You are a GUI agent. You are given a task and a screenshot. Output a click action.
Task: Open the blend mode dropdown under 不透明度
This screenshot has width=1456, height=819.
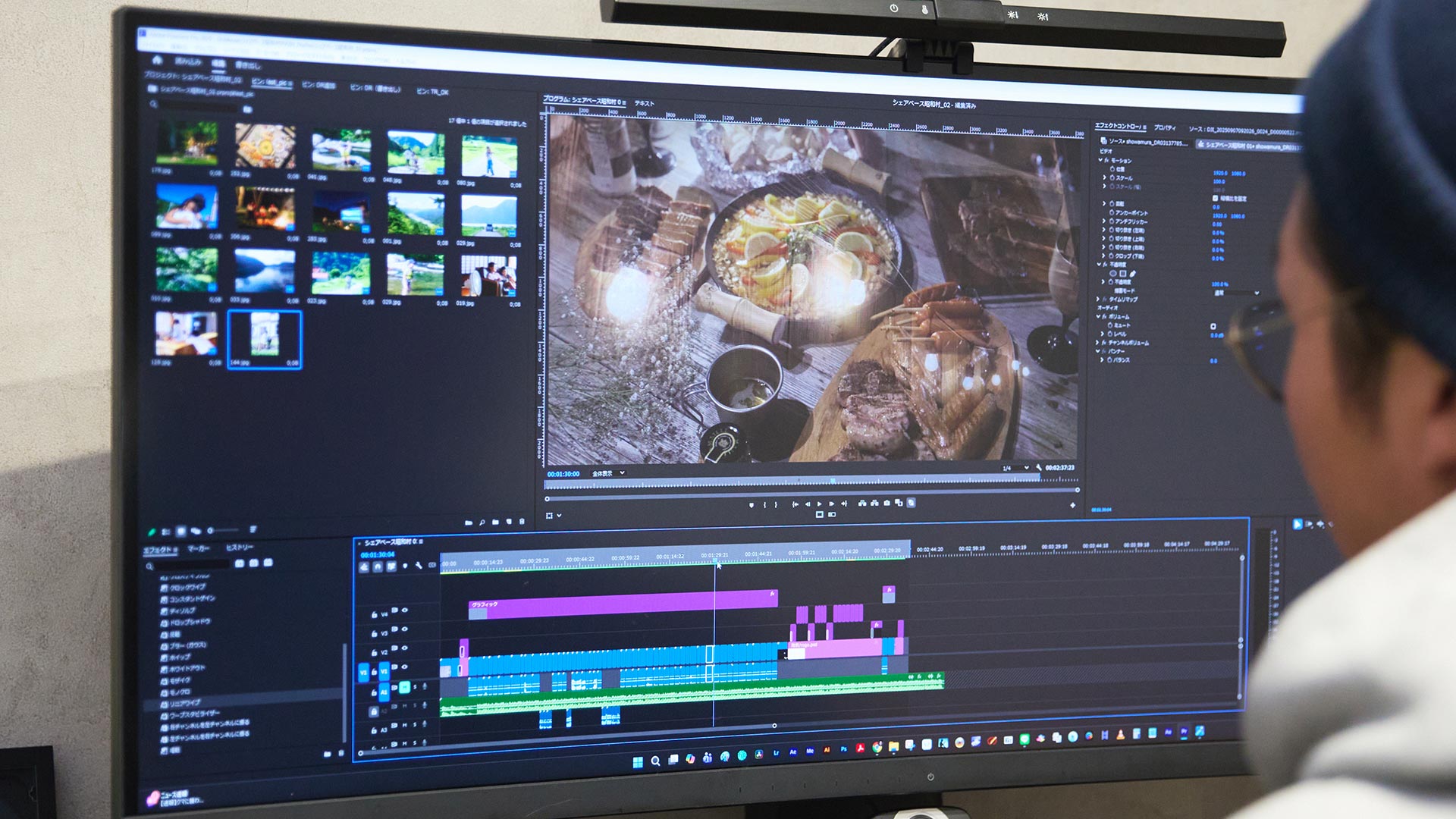(1236, 293)
